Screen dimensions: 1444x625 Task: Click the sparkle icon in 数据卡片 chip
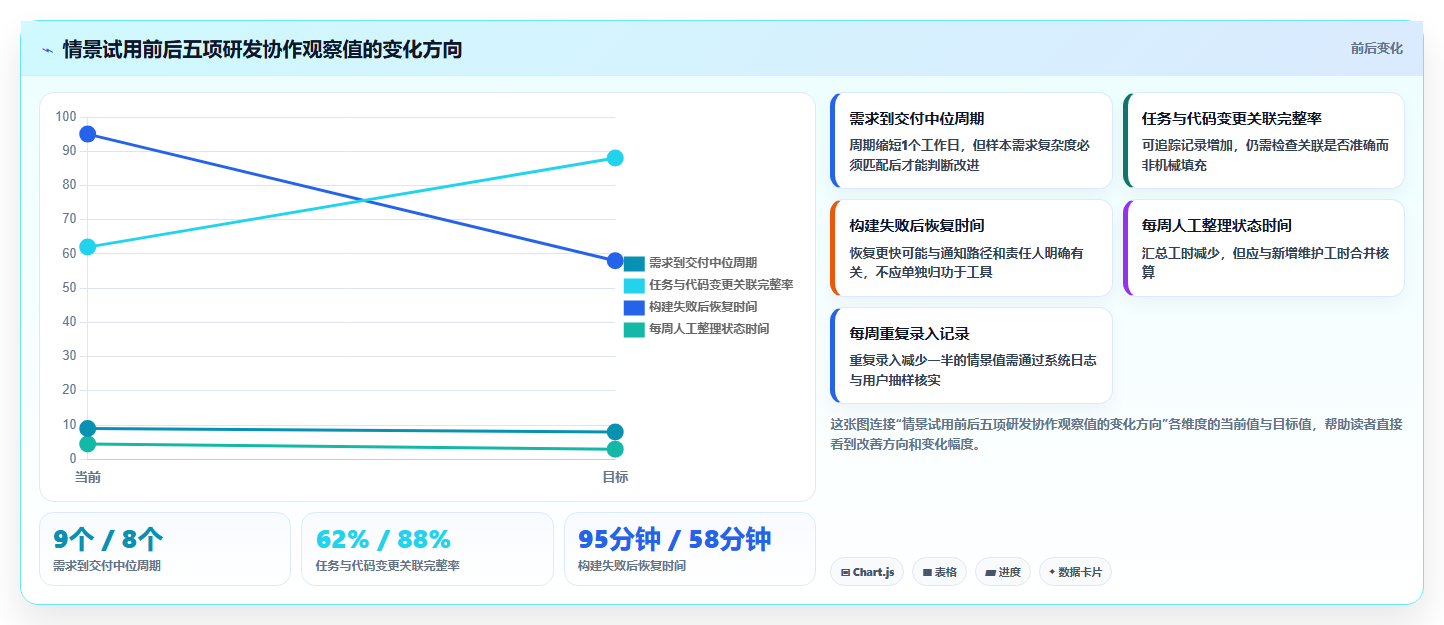click(1052, 573)
